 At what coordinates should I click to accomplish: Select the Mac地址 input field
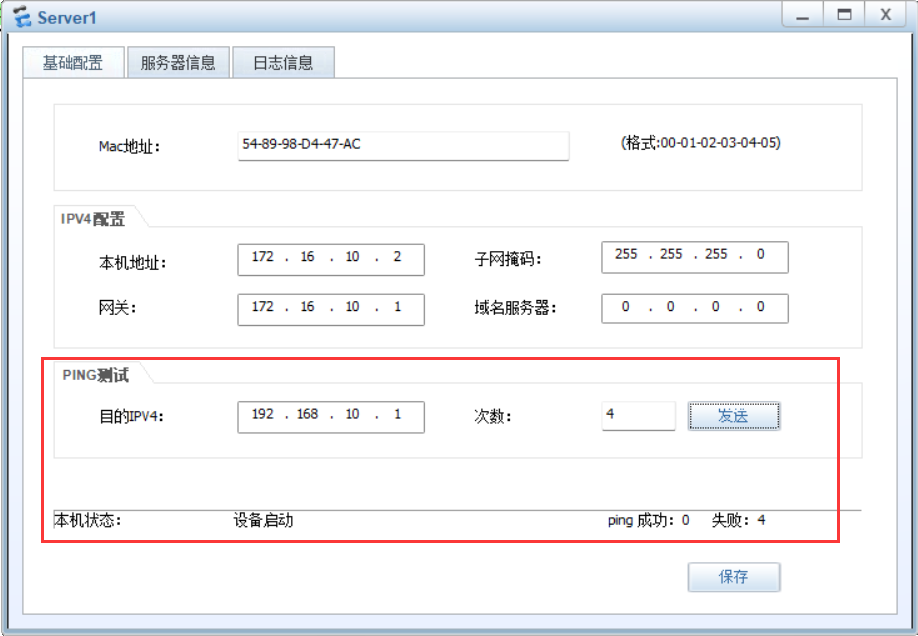[403, 146]
